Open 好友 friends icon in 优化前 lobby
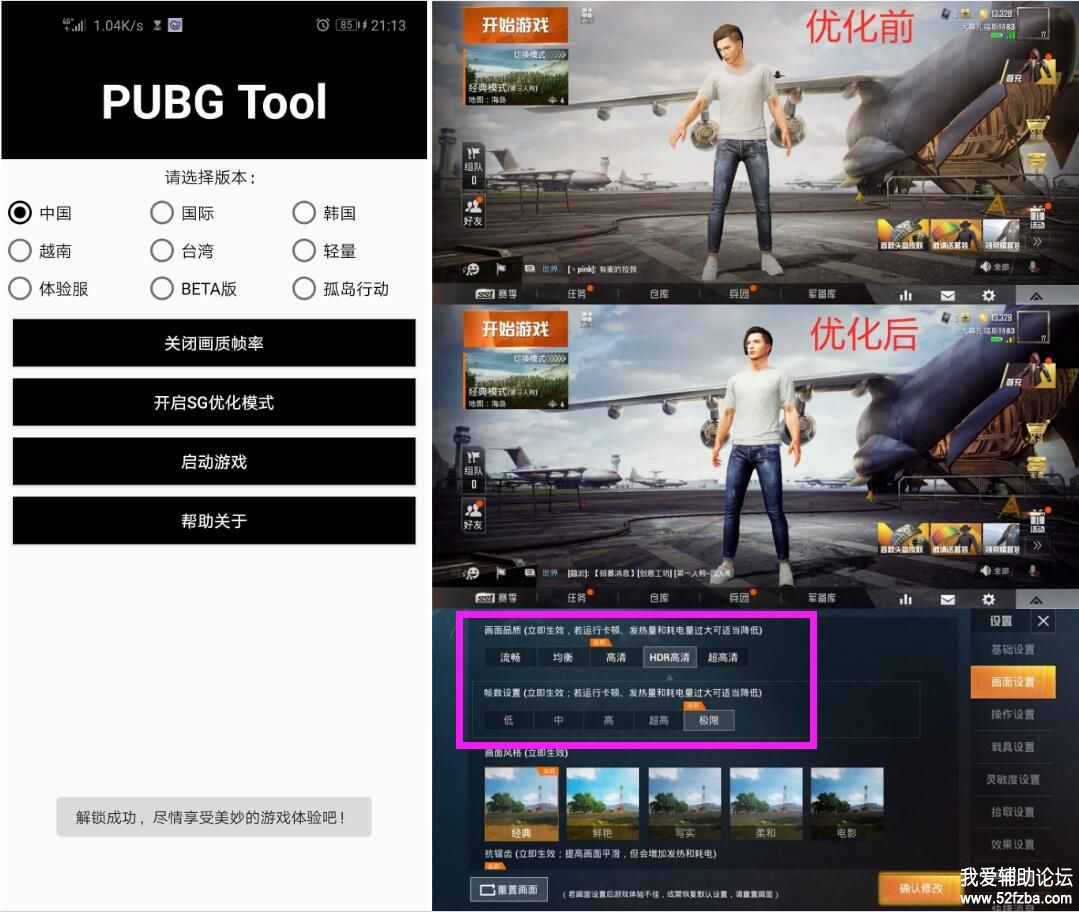Image resolution: width=1079 pixels, height=912 pixels. [473, 211]
